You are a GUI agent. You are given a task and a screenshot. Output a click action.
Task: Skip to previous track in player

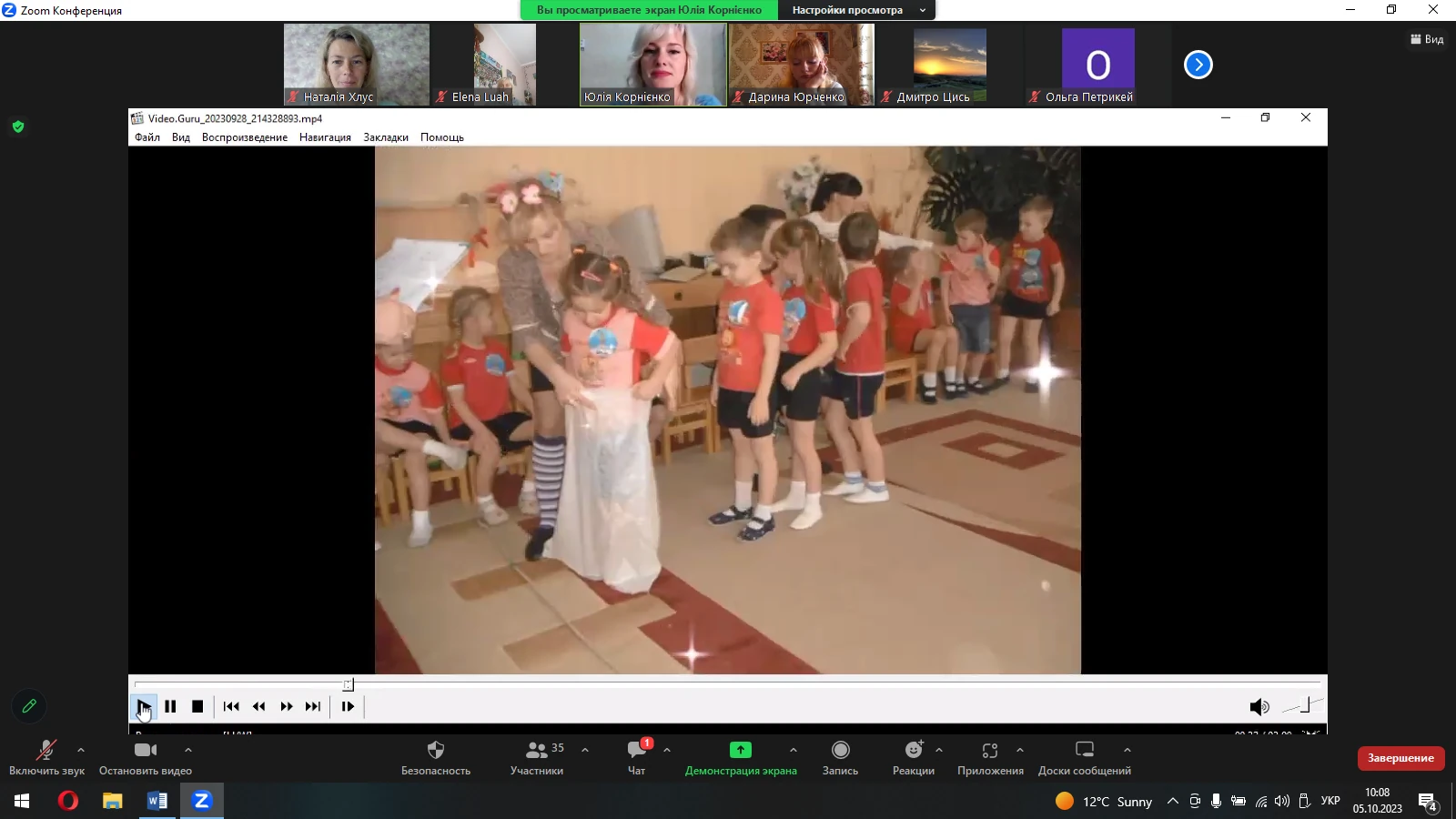pyautogui.click(x=231, y=706)
